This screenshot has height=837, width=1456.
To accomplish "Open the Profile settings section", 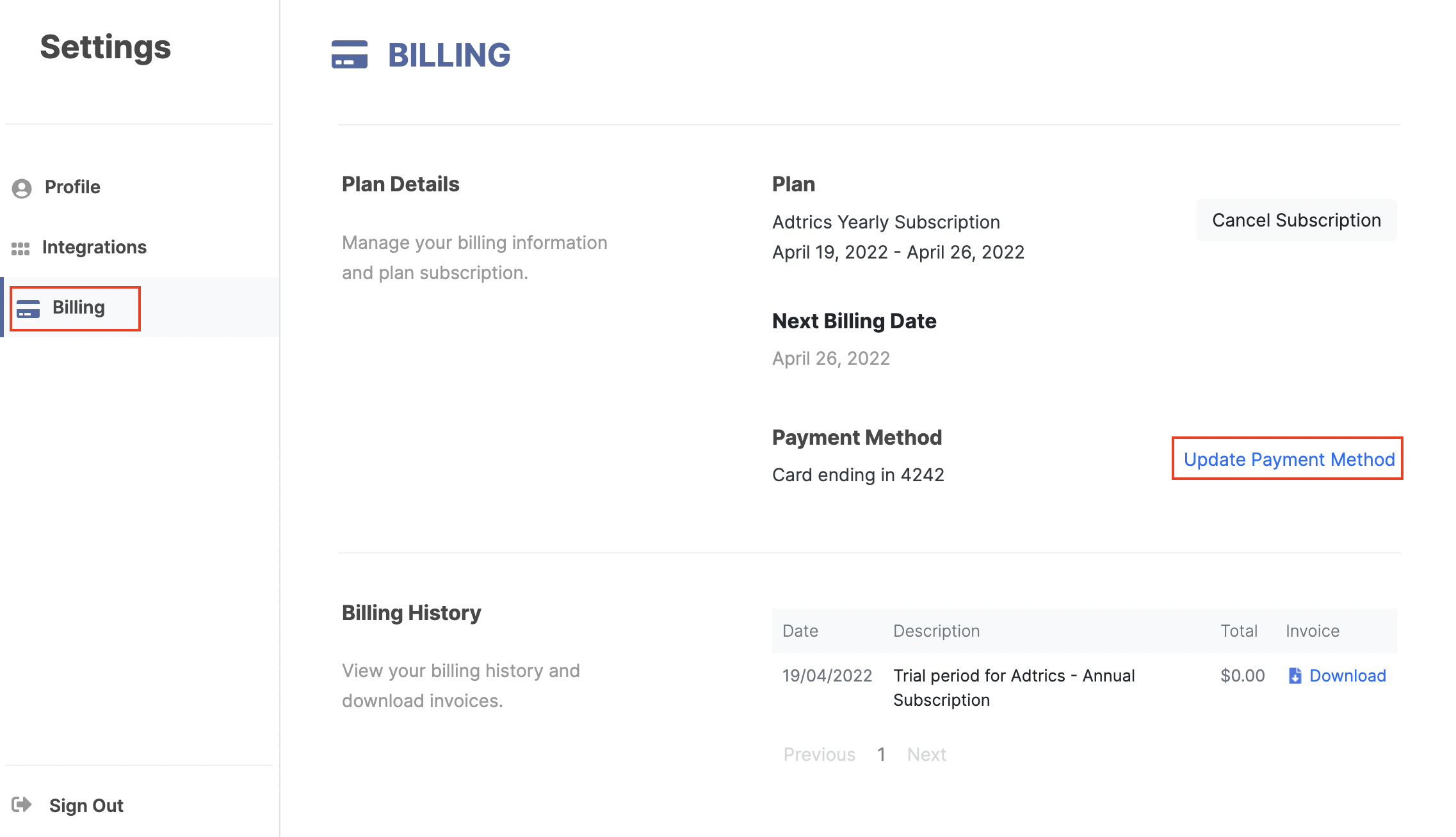I will (x=72, y=187).
